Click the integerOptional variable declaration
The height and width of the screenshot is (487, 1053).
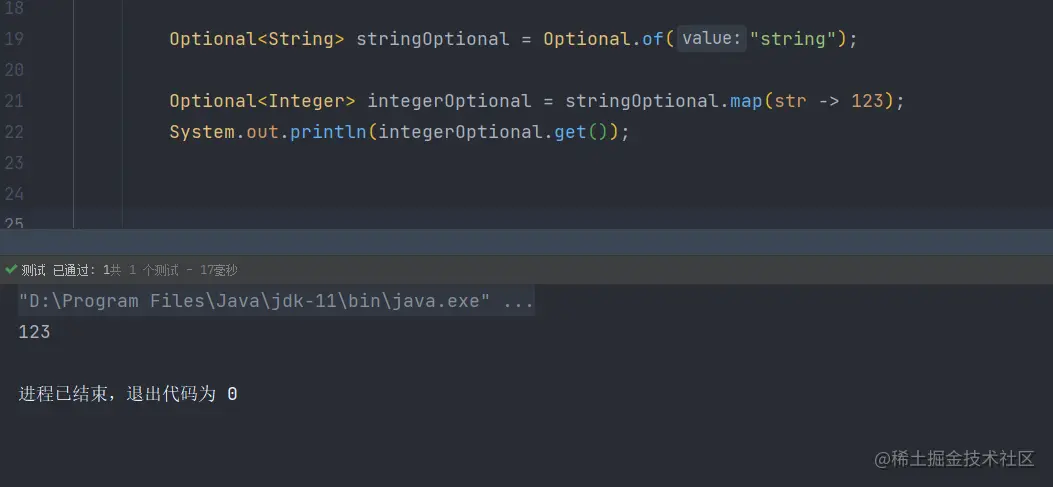pos(449,101)
